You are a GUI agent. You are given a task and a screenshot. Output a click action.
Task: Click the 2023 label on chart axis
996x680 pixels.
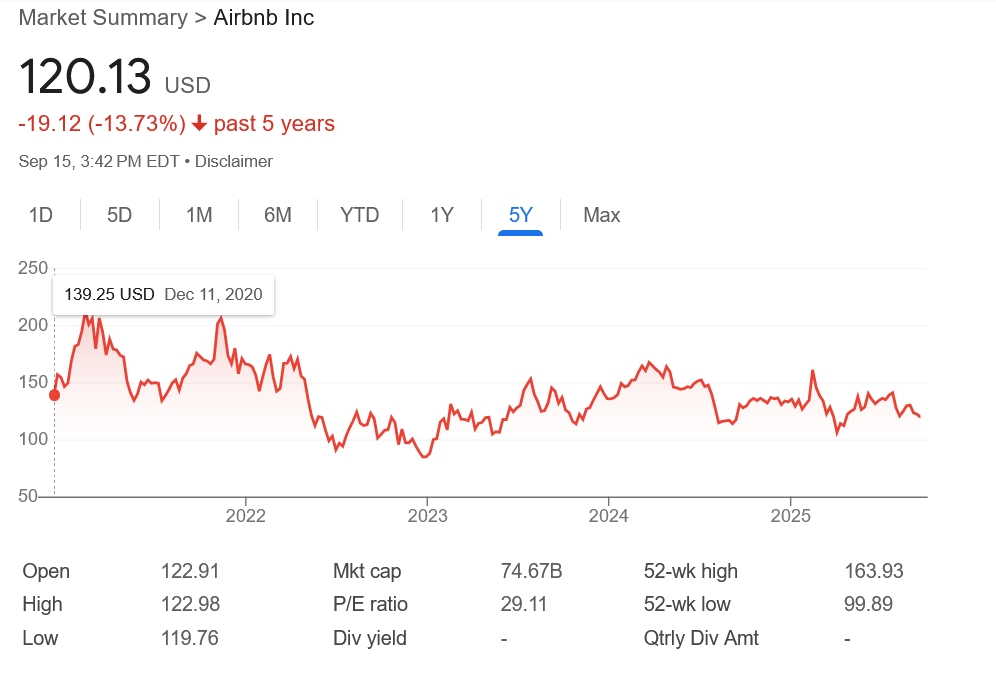(x=427, y=516)
